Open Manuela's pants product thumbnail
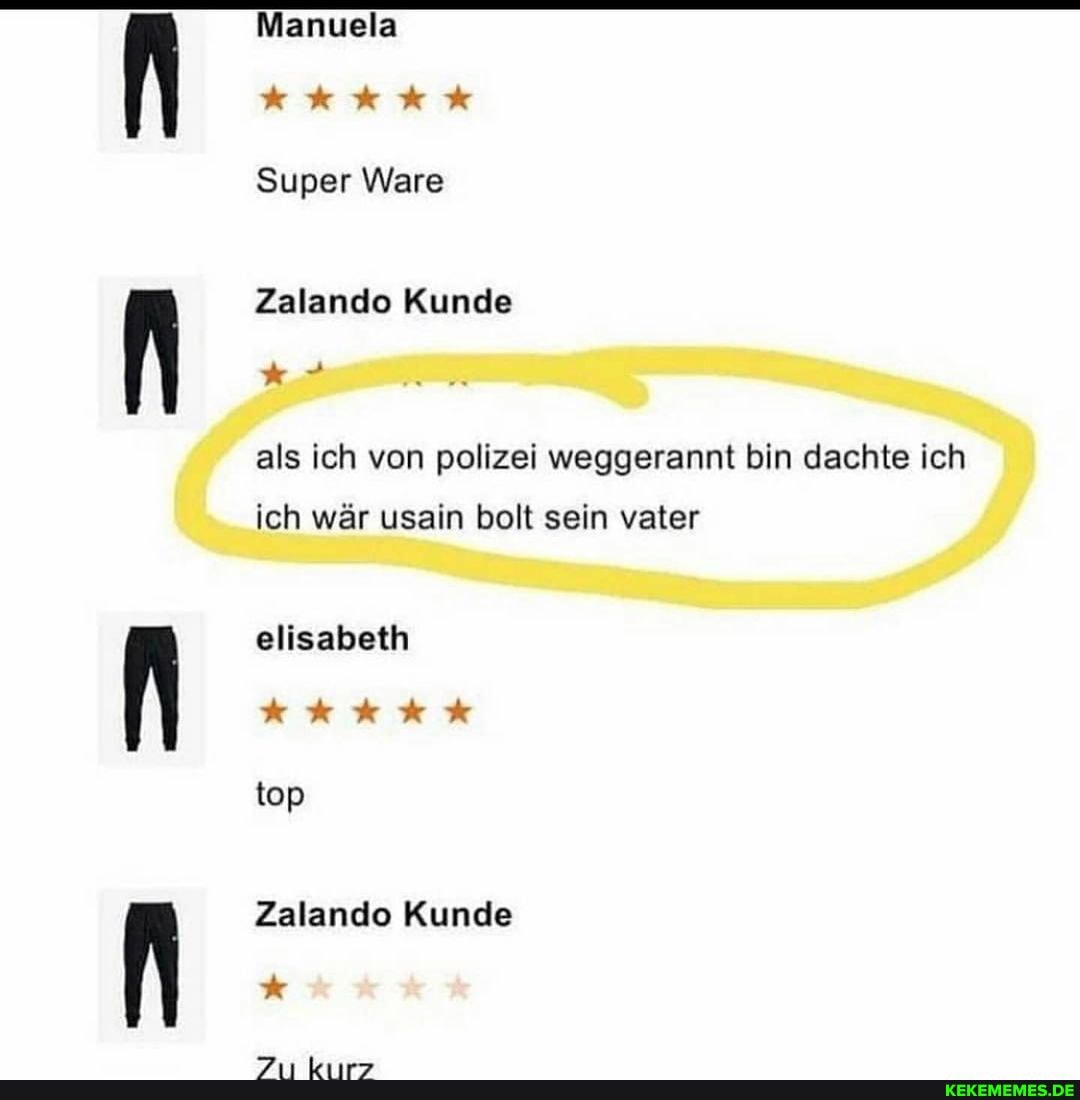The width and height of the screenshot is (1080, 1100). [x=151, y=79]
